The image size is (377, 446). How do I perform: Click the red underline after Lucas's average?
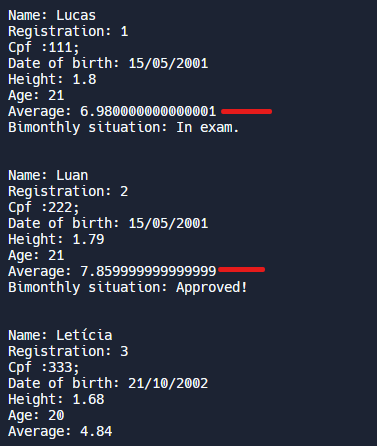[x=246, y=111]
